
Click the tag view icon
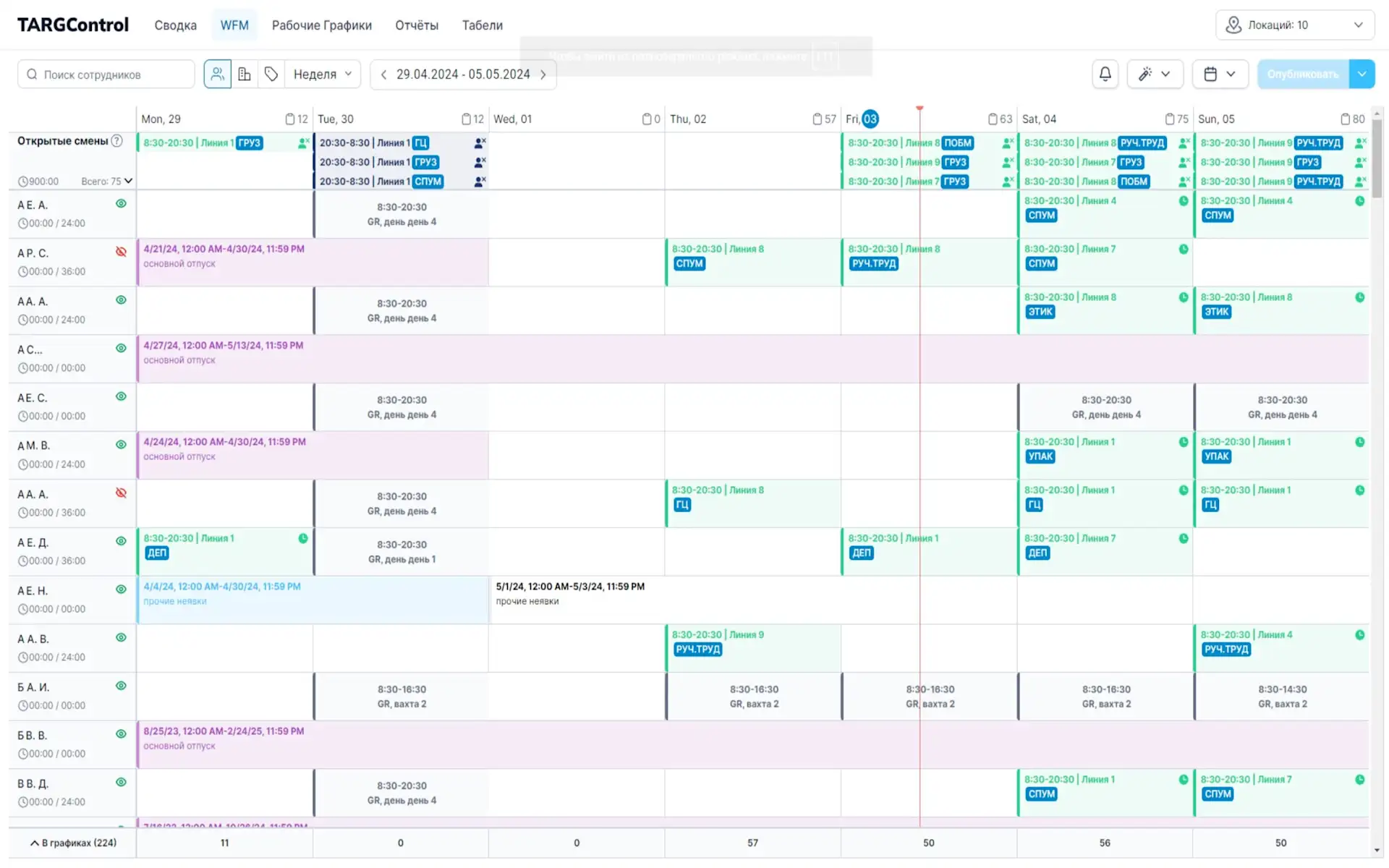(x=271, y=74)
